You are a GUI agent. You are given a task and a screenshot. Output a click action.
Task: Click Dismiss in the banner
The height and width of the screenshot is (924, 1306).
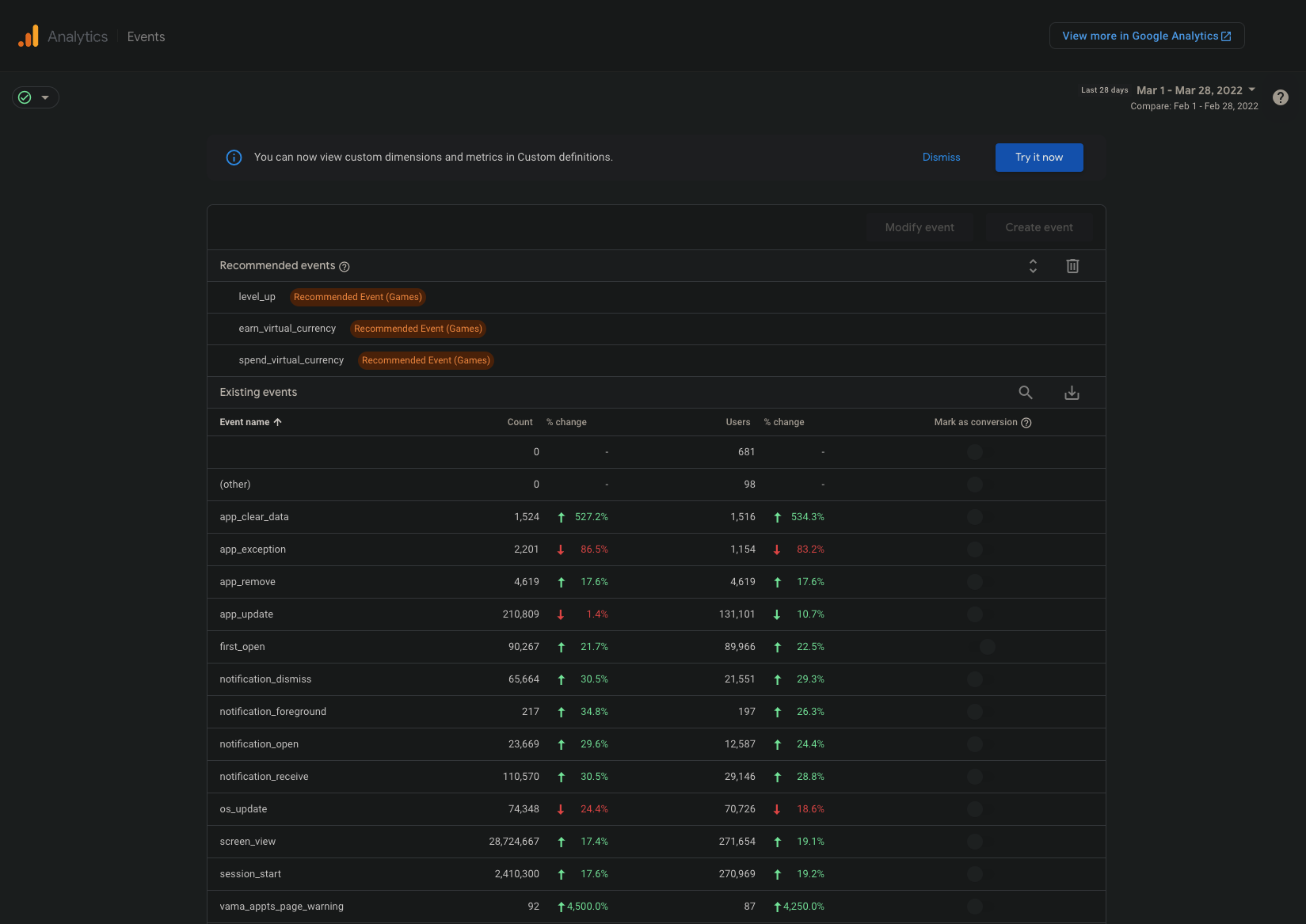point(941,158)
